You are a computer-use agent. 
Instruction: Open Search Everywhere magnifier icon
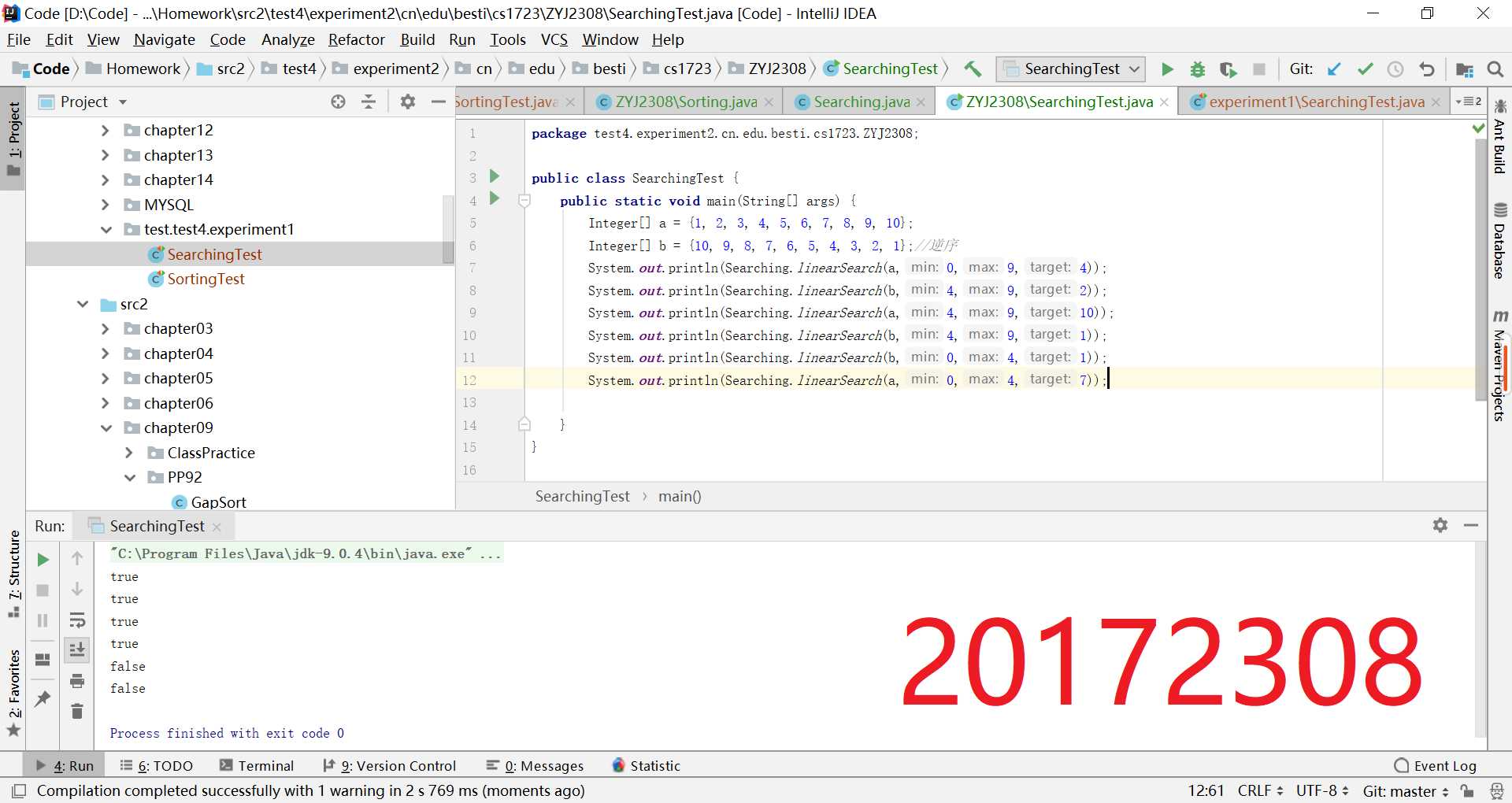point(1495,69)
